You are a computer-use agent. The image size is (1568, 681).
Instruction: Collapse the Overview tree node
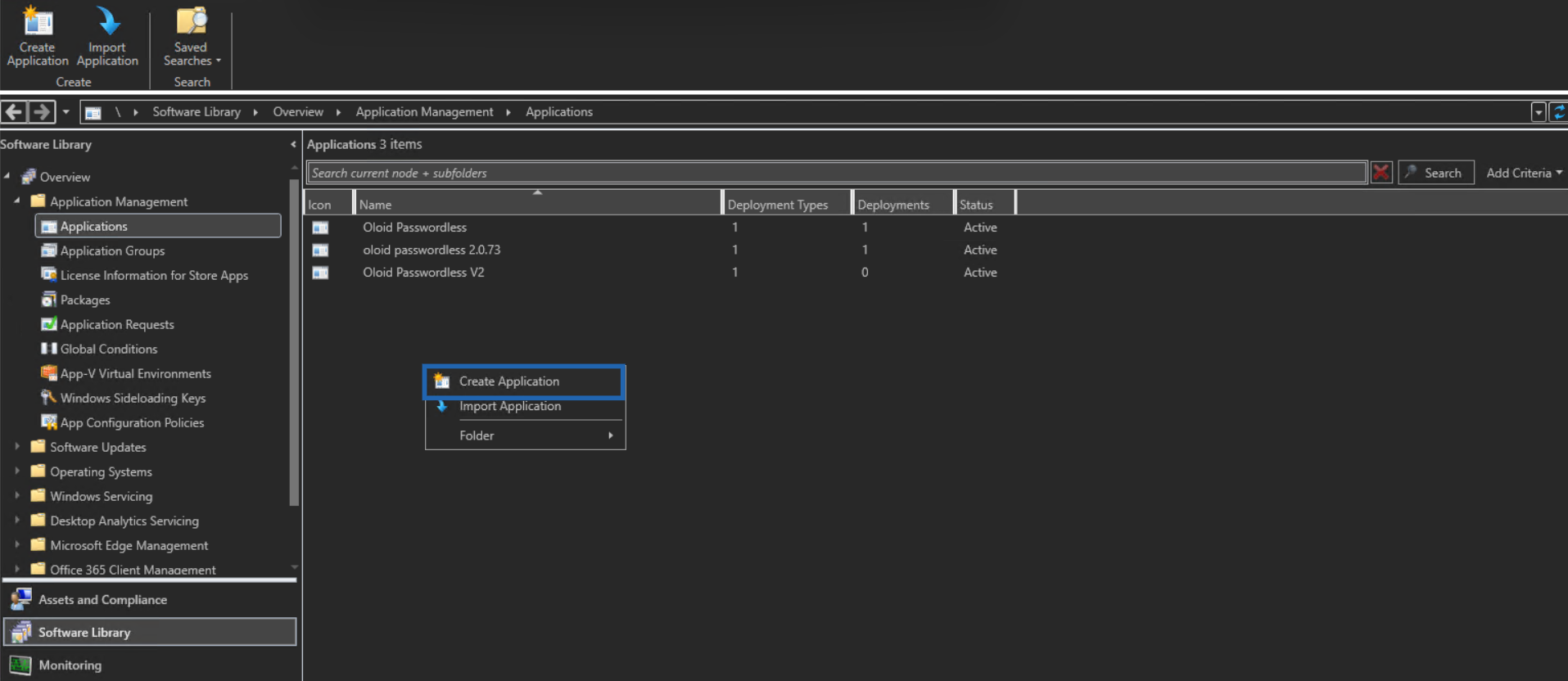[x=7, y=176]
